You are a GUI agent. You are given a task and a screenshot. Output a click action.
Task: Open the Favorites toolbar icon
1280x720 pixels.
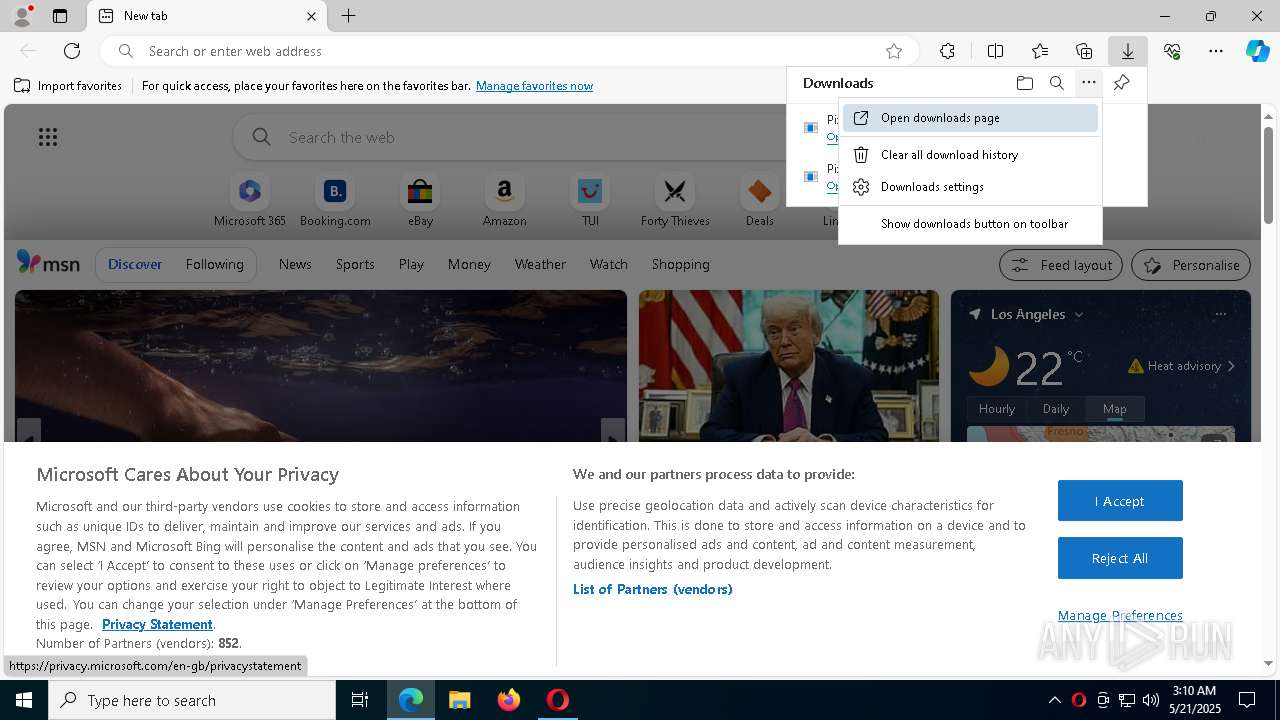pyautogui.click(x=1040, y=51)
